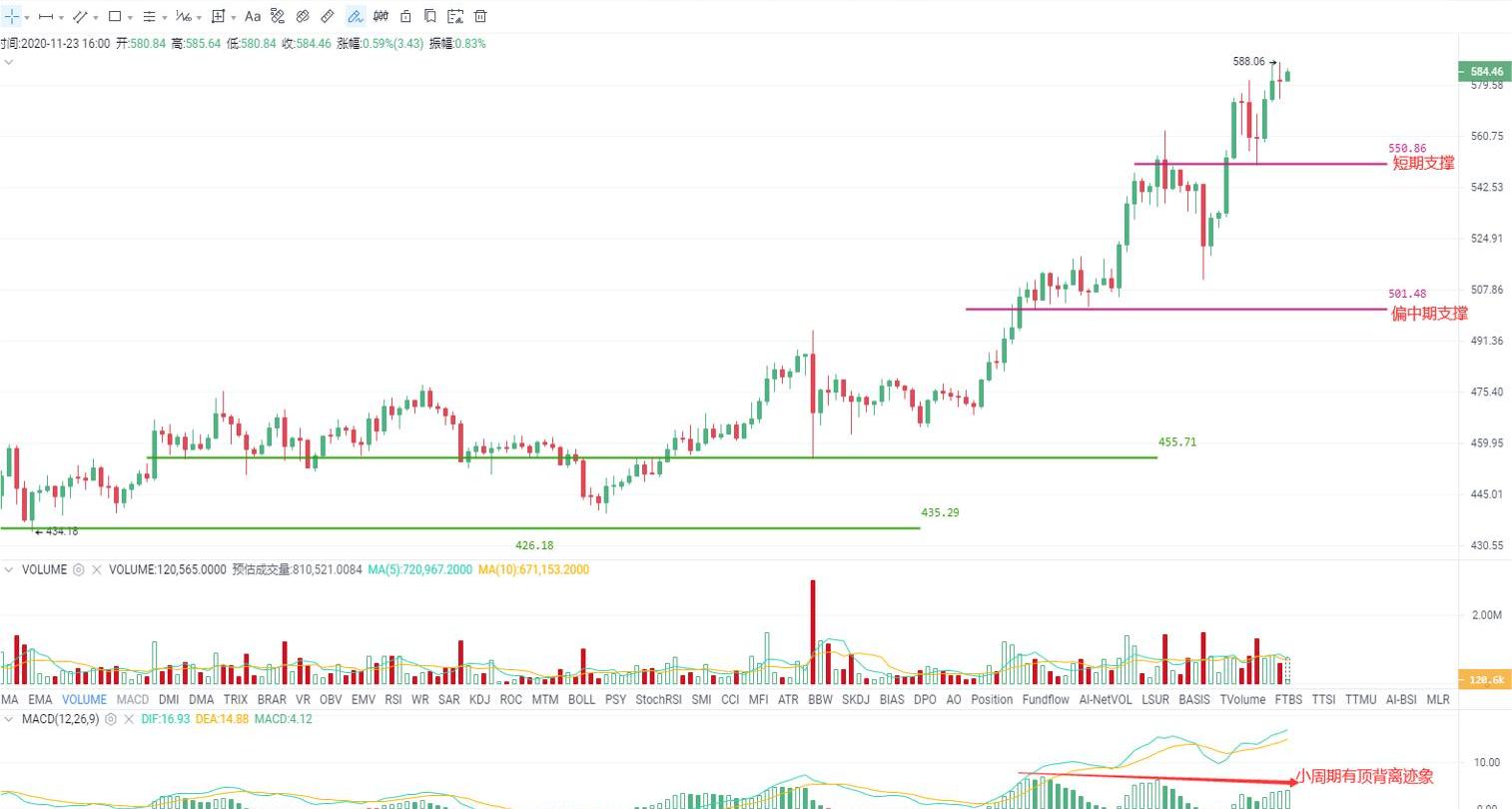1512x809 pixels.
Task: Take a chart screenshot with capture icon
Action: click(455, 16)
